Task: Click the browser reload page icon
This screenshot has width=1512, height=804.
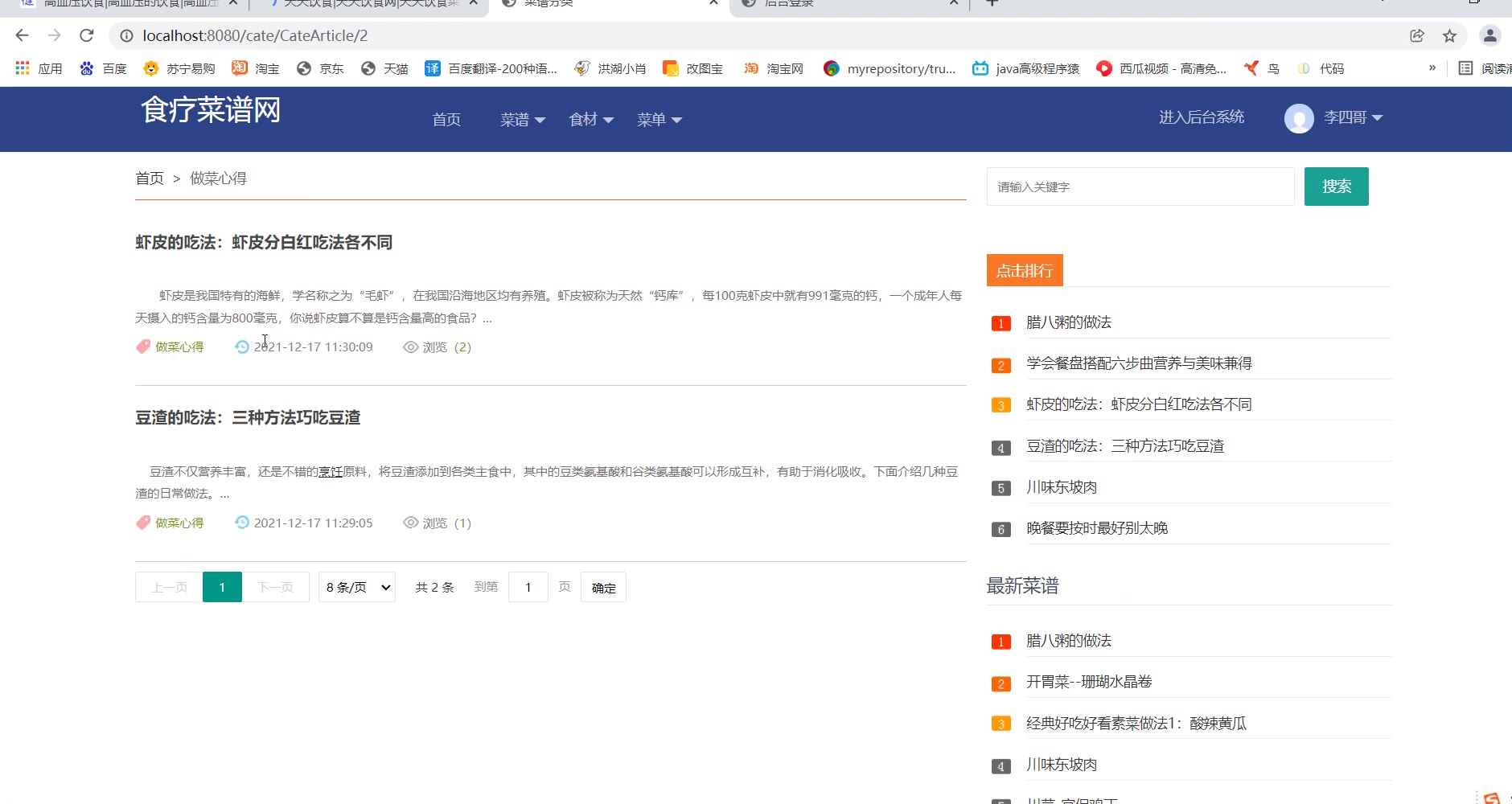Action: point(87,35)
